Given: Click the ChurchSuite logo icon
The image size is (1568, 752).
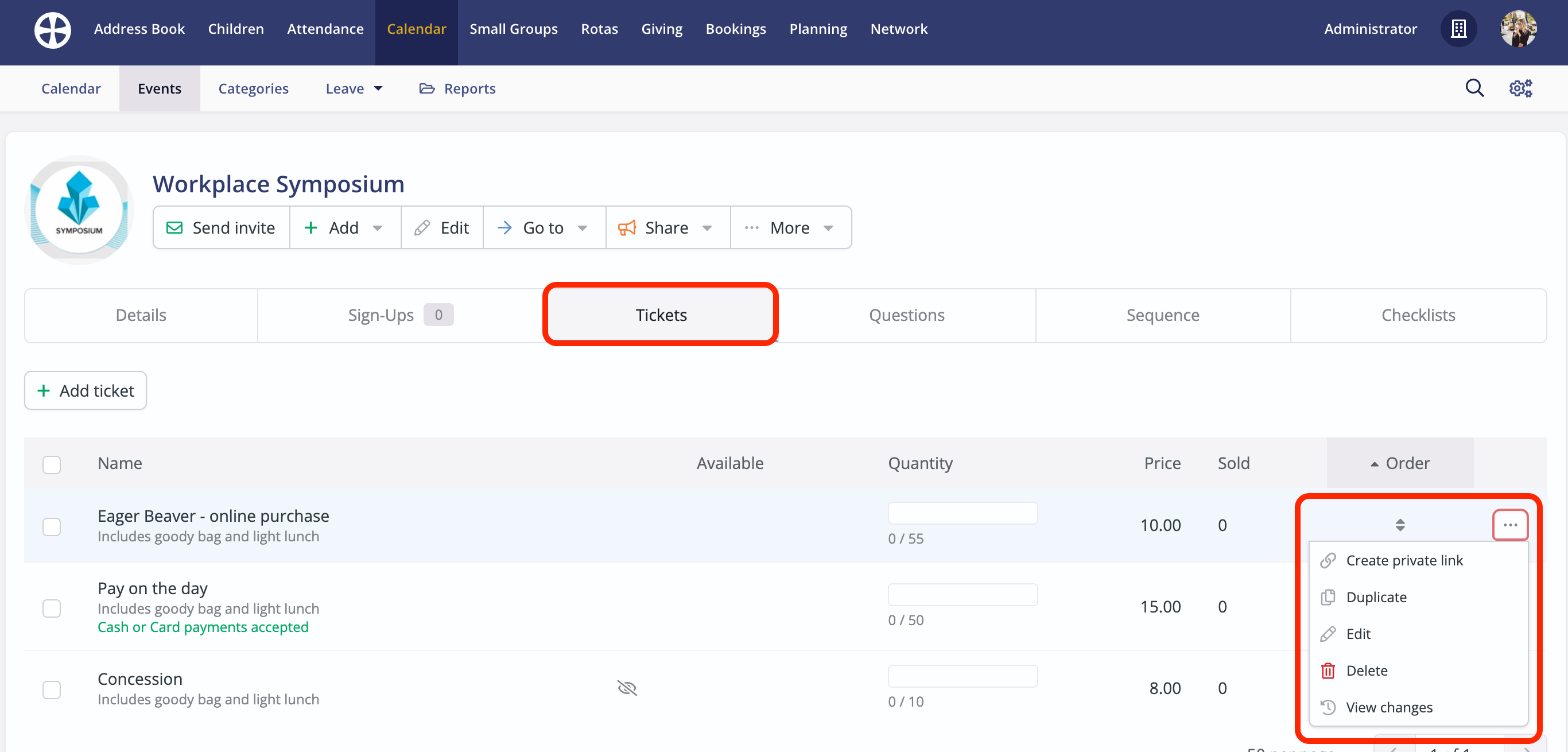Looking at the screenshot, I should tap(52, 30).
